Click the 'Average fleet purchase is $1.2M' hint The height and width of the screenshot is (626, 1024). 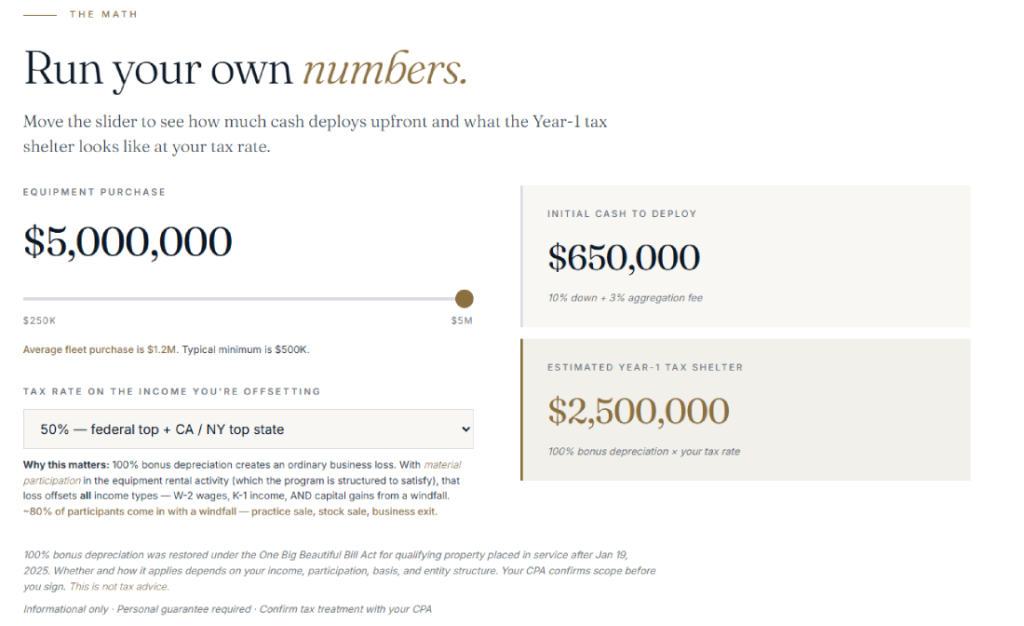click(100, 349)
